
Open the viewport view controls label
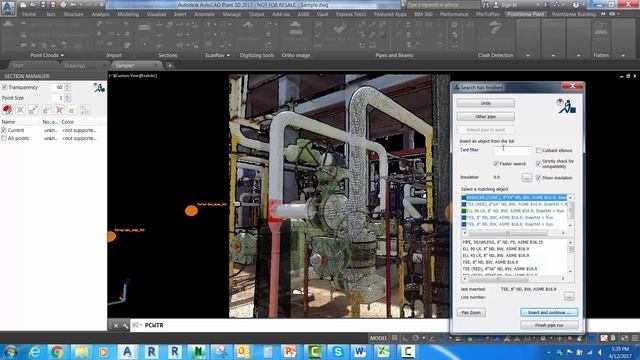(133, 76)
